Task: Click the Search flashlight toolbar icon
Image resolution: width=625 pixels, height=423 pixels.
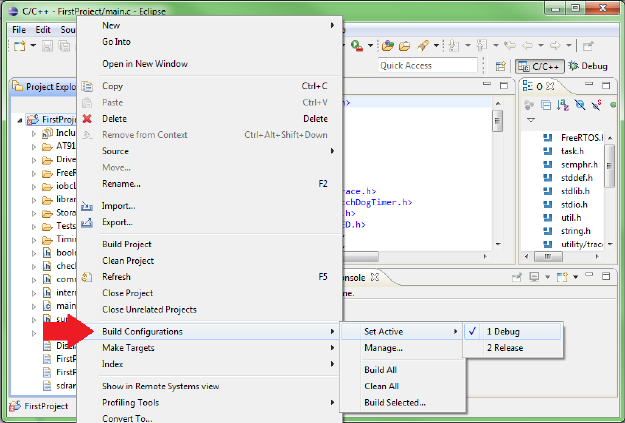Action: click(x=423, y=46)
